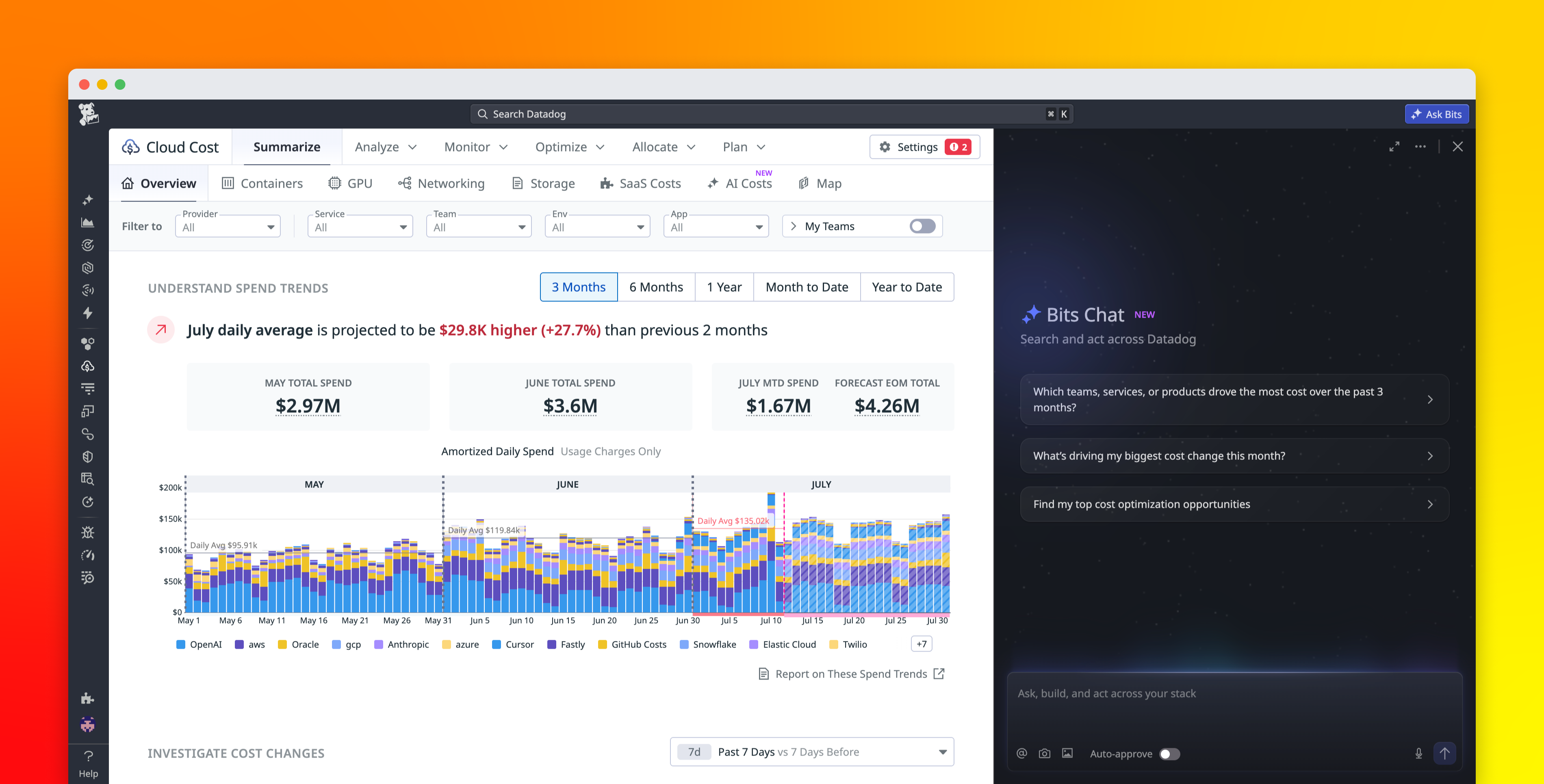
Task: Click the @ mention icon in chat
Action: (x=1022, y=754)
